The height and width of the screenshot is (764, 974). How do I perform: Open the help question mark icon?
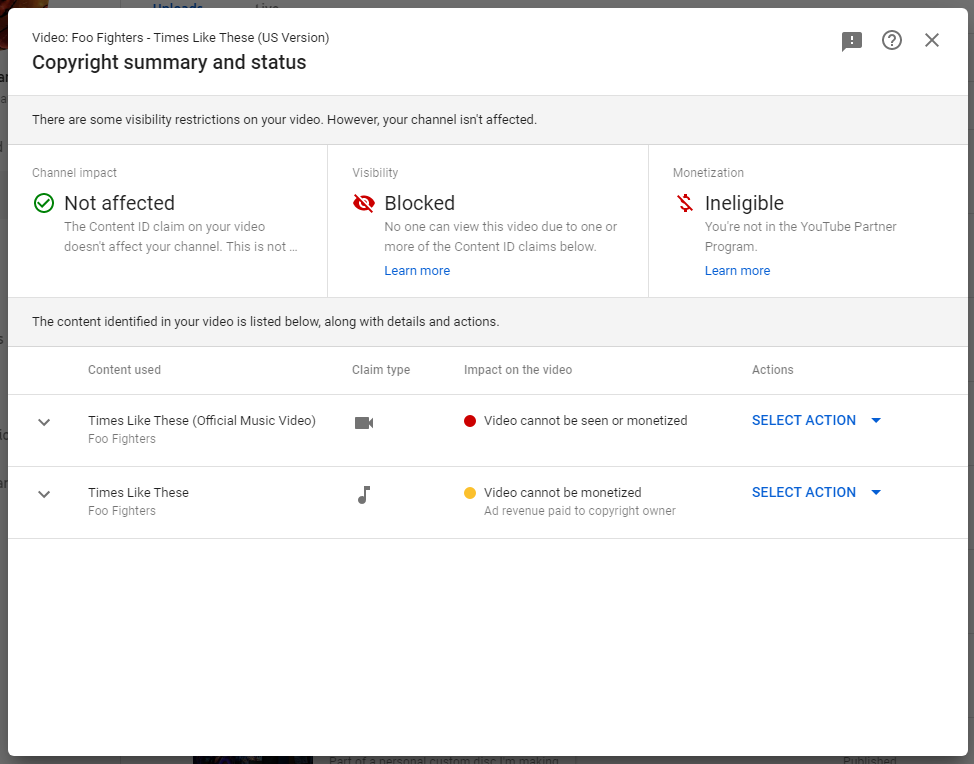pyautogui.click(x=892, y=40)
